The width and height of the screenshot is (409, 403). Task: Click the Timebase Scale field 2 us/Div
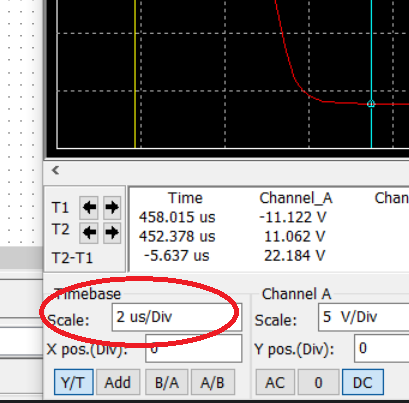tap(177, 317)
